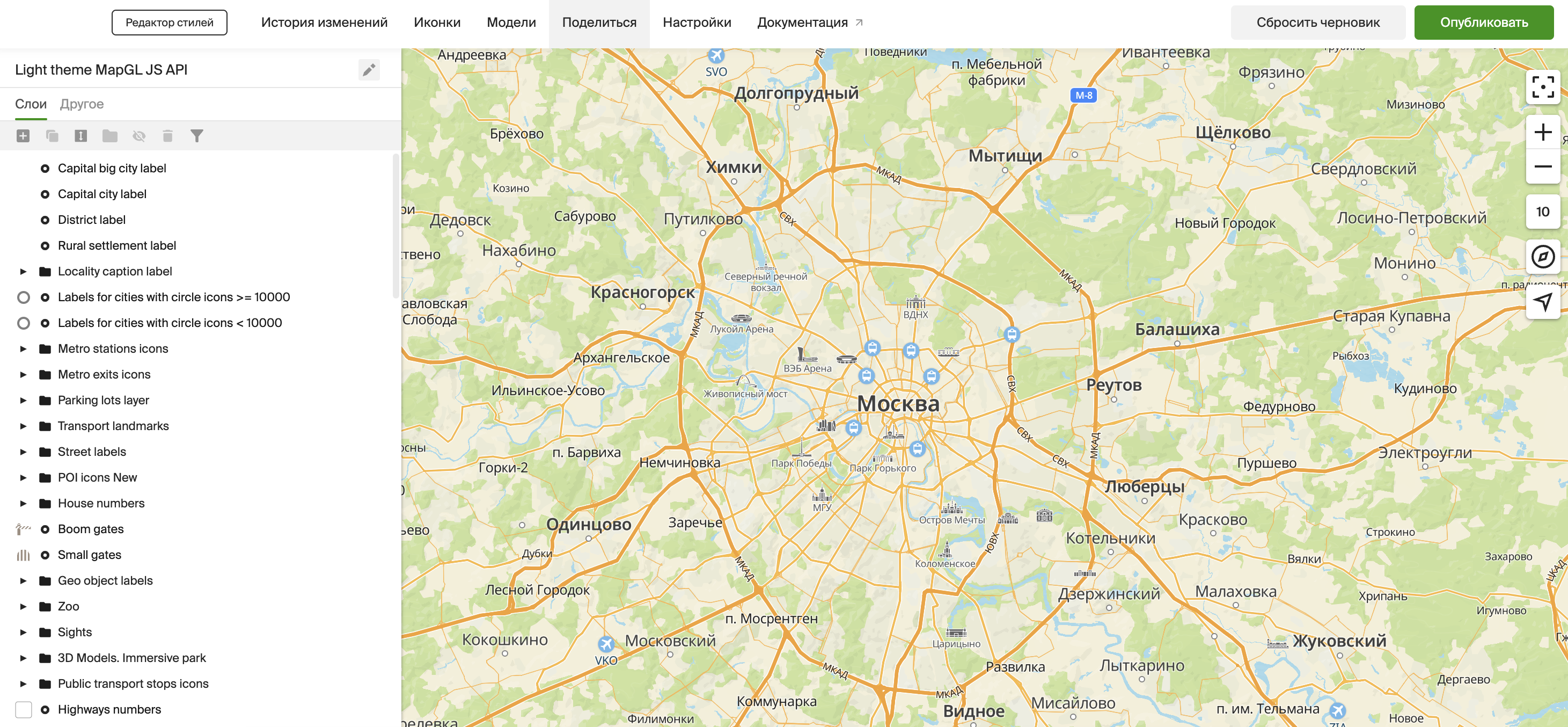Expand the Metro stations icons folder
This screenshot has height=727, width=1568.
pyautogui.click(x=23, y=349)
